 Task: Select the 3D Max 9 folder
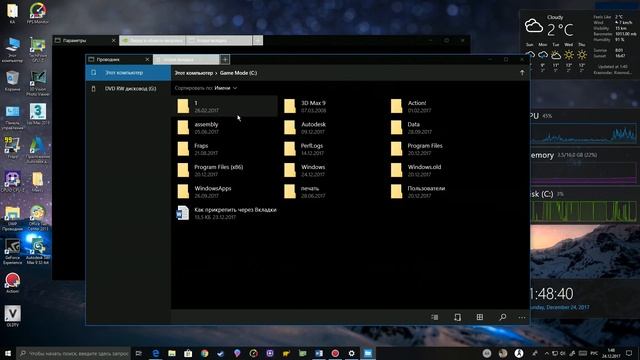332,106
